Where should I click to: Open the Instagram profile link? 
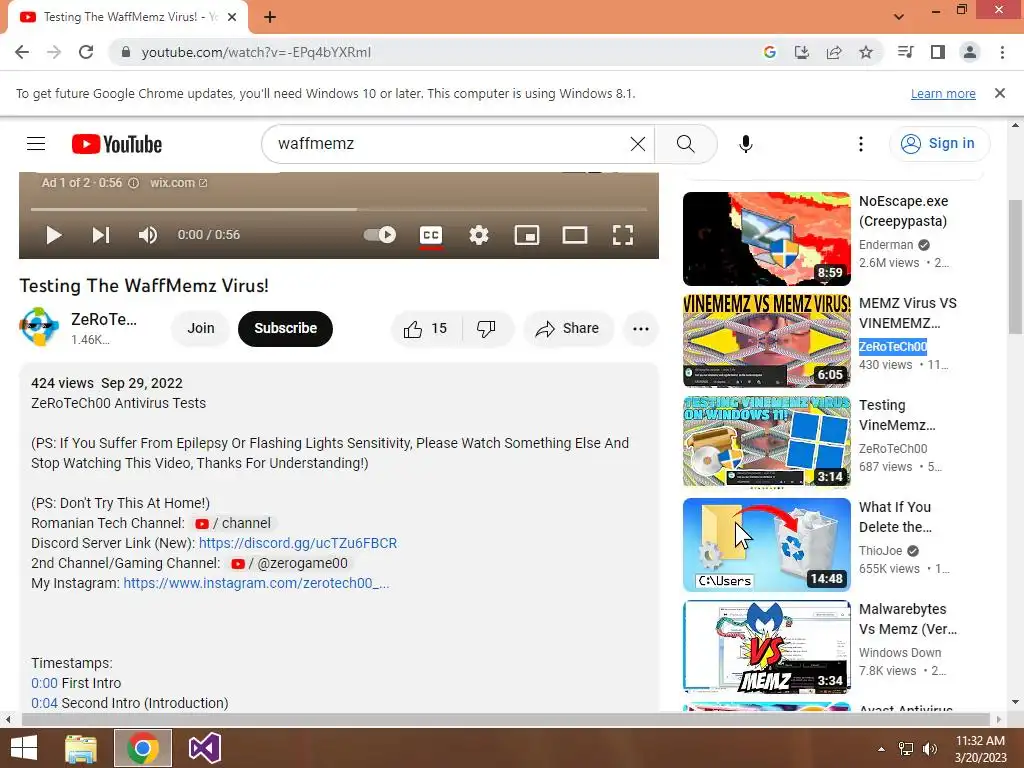click(256, 583)
